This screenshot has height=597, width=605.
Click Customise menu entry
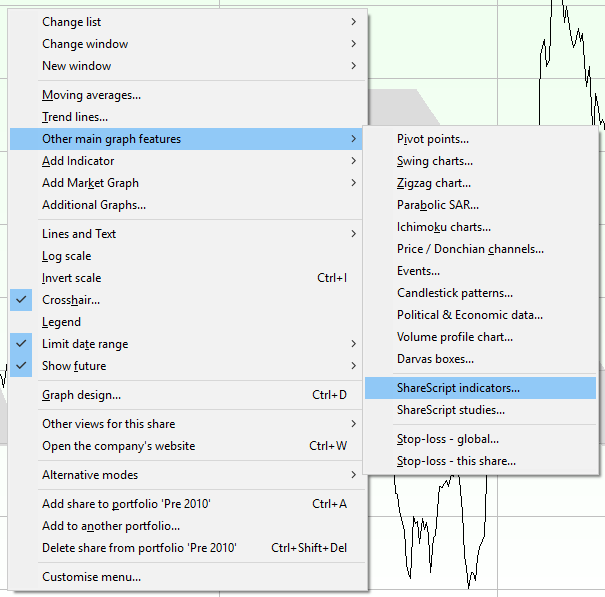pos(91,576)
